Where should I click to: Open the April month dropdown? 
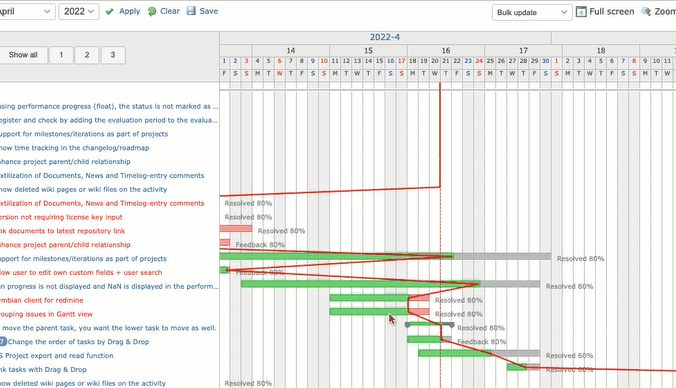tap(26, 12)
